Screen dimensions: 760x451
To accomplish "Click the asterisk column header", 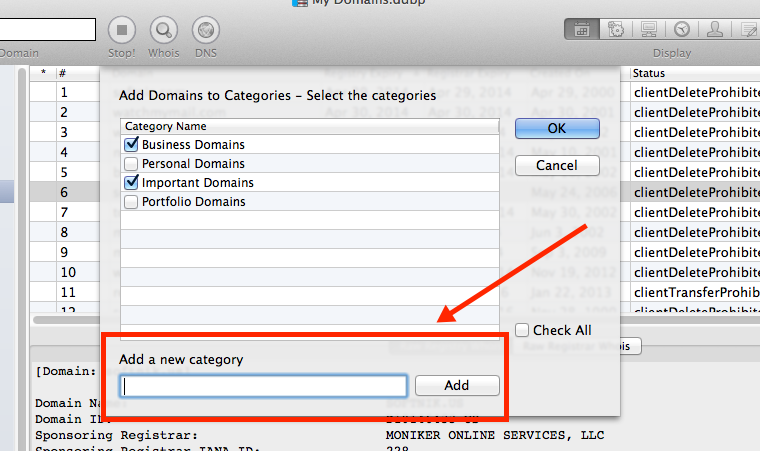I will [x=43, y=73].
